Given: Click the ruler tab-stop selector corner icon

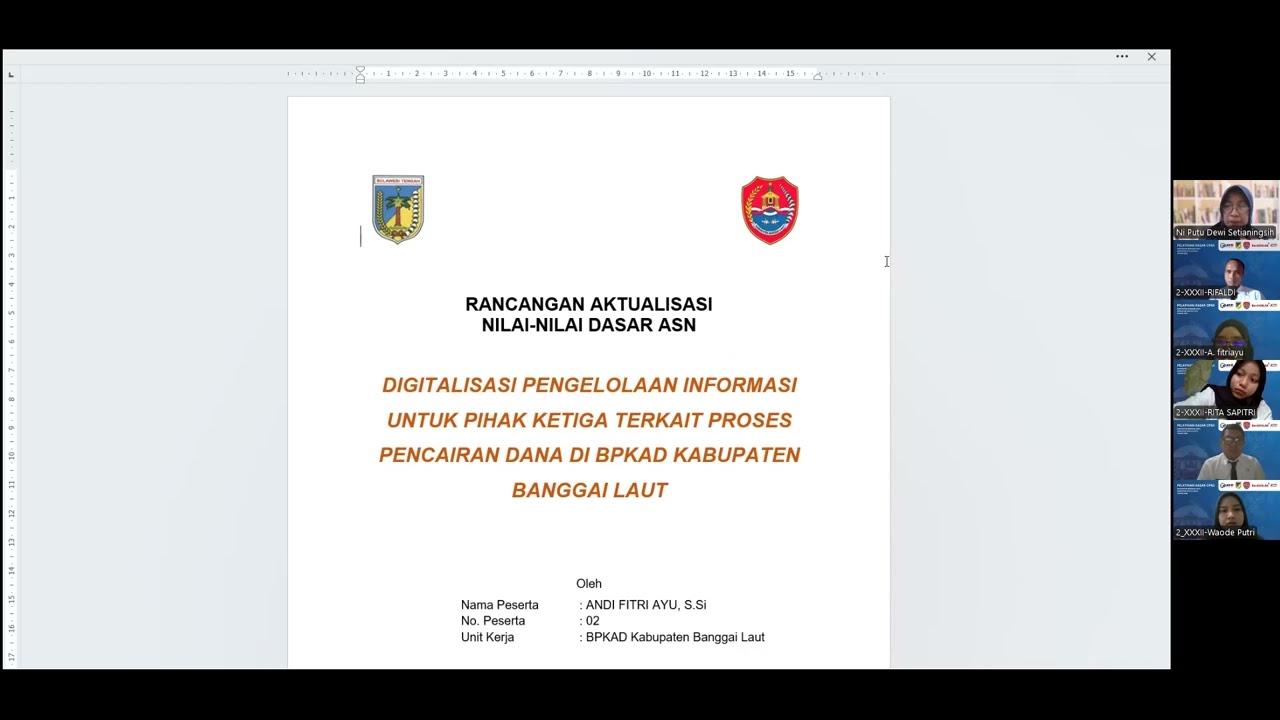Looking at the screenshot, I should (11, 75).
